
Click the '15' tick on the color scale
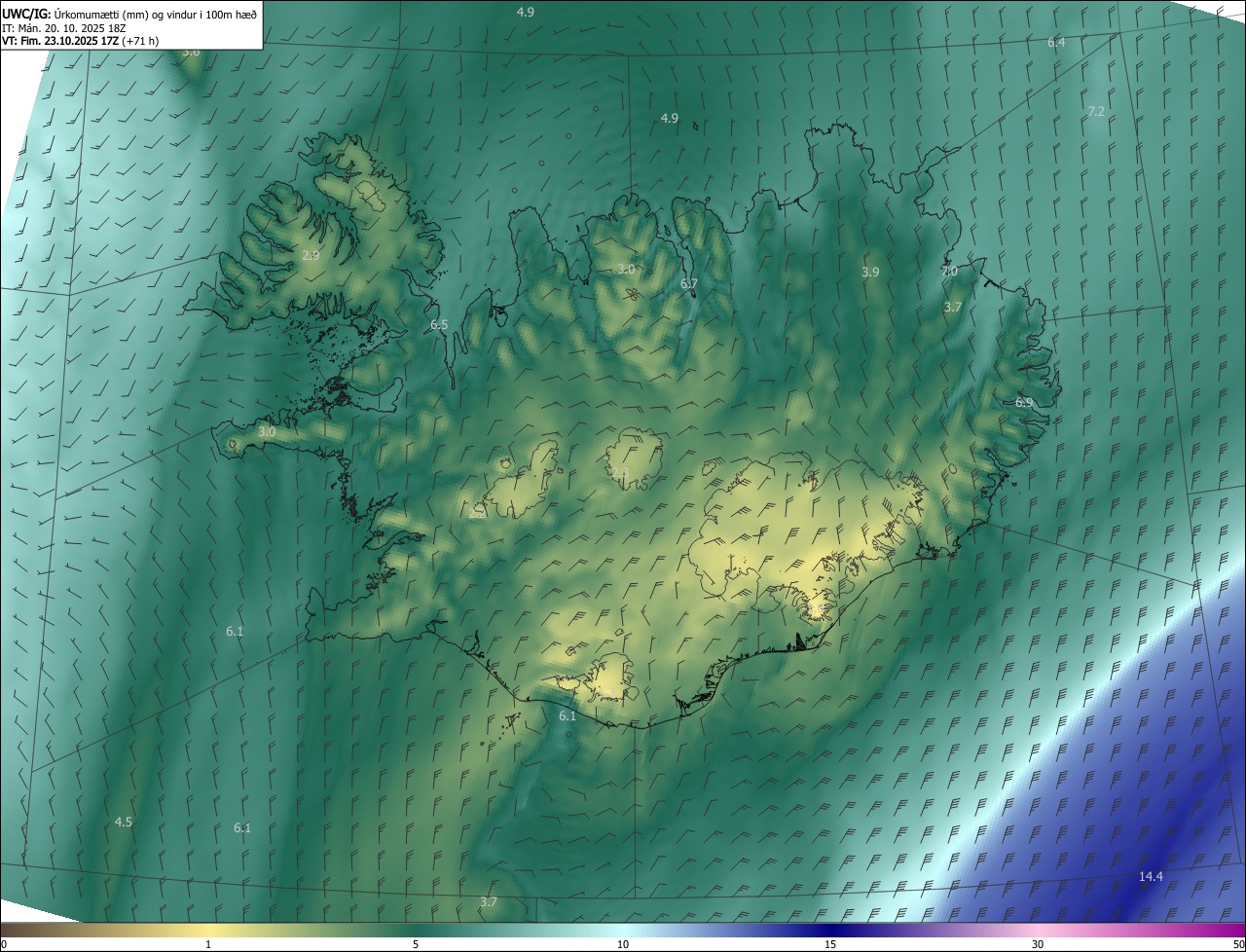(830, 944)
